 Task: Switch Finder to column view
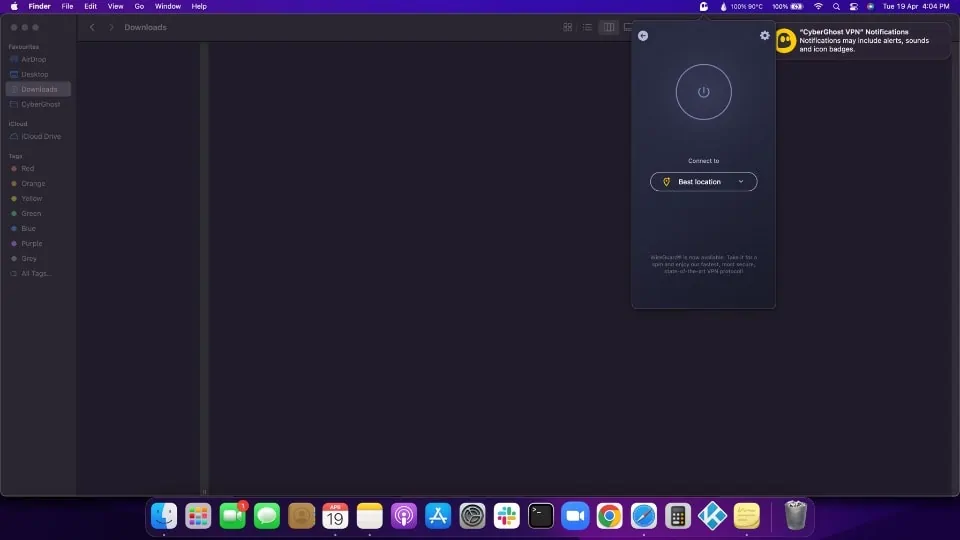tap(609, 27)
